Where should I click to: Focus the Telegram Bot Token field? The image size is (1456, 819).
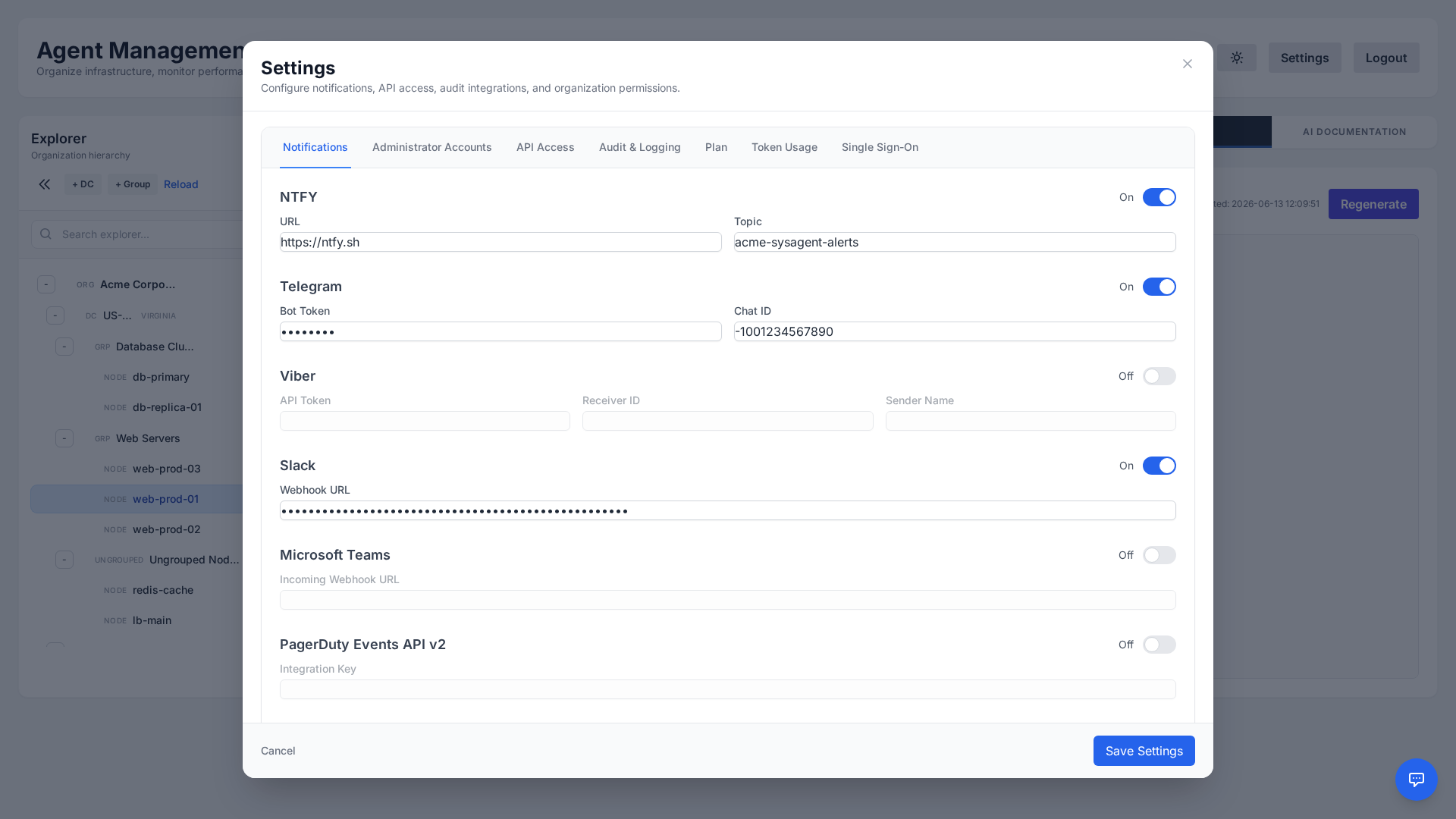click(x=500, y=331)
